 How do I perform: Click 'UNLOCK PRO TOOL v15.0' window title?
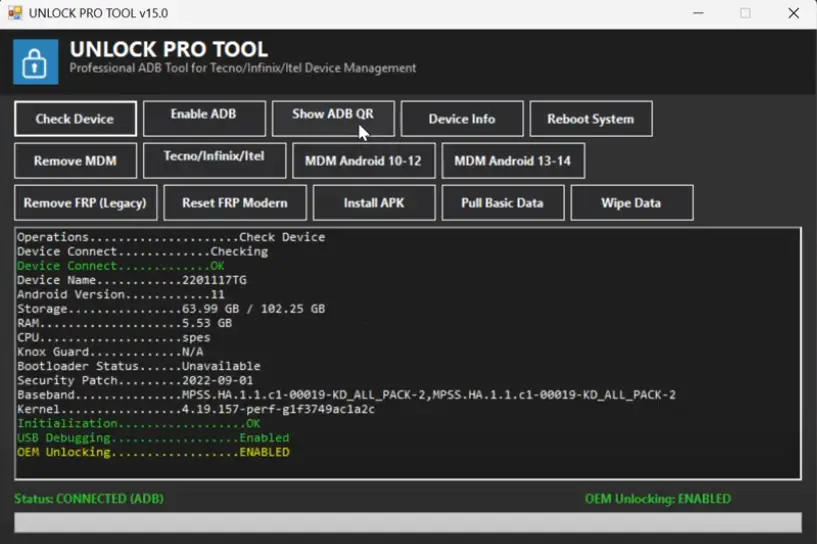(98, 13)
